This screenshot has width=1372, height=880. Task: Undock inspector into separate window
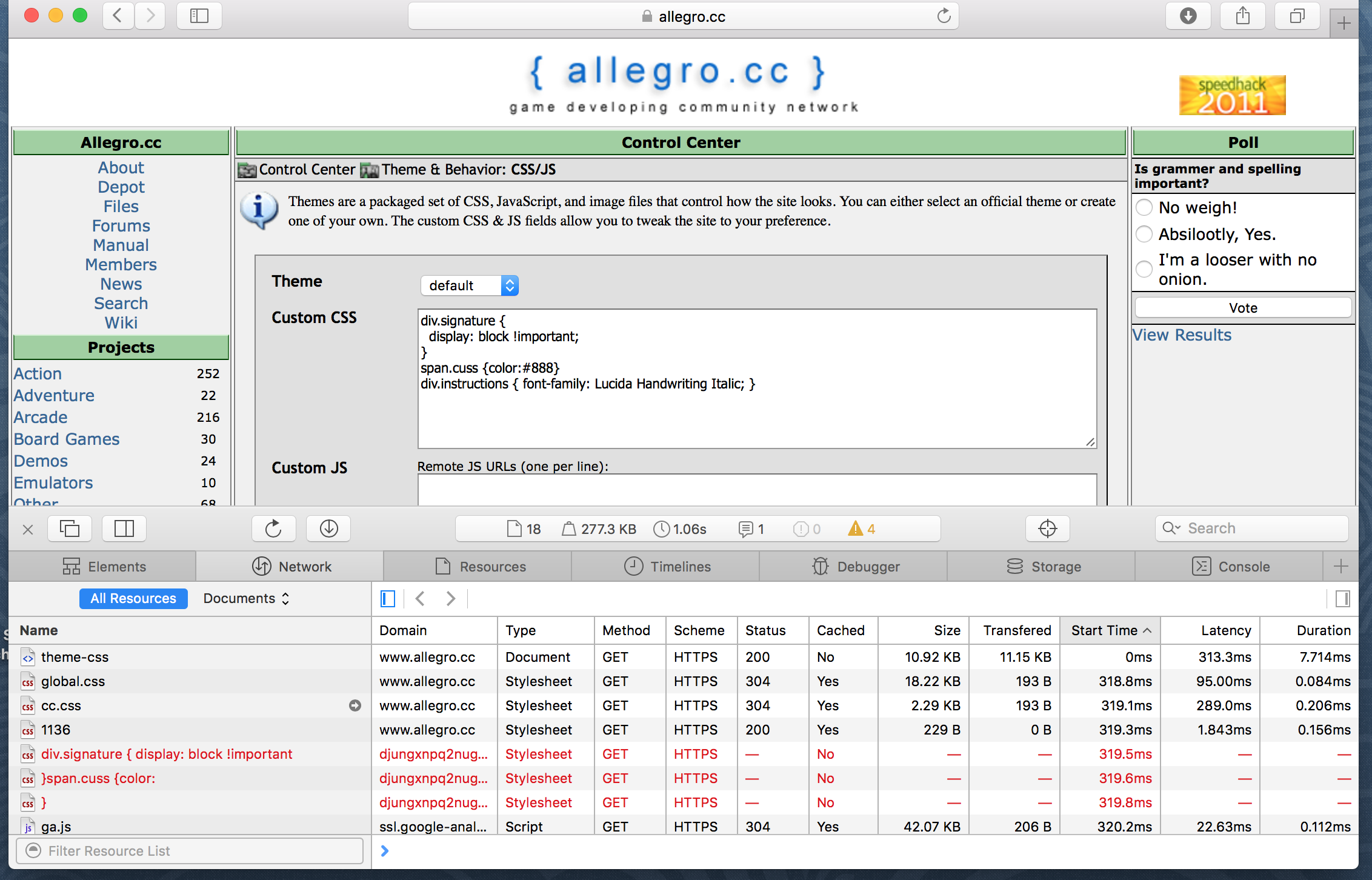(x=70, y=528)
